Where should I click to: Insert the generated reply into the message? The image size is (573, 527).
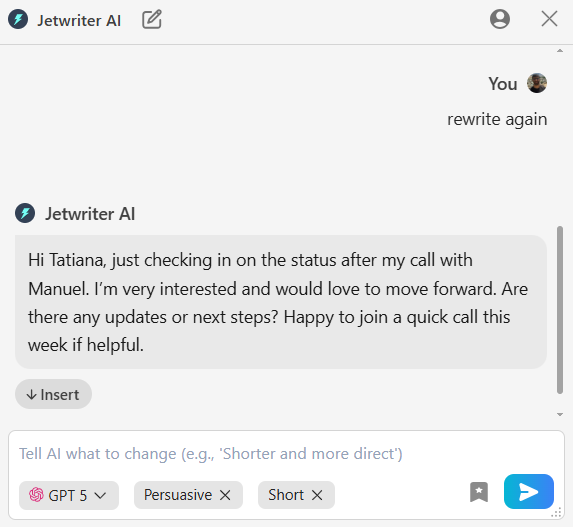point(53,394)
